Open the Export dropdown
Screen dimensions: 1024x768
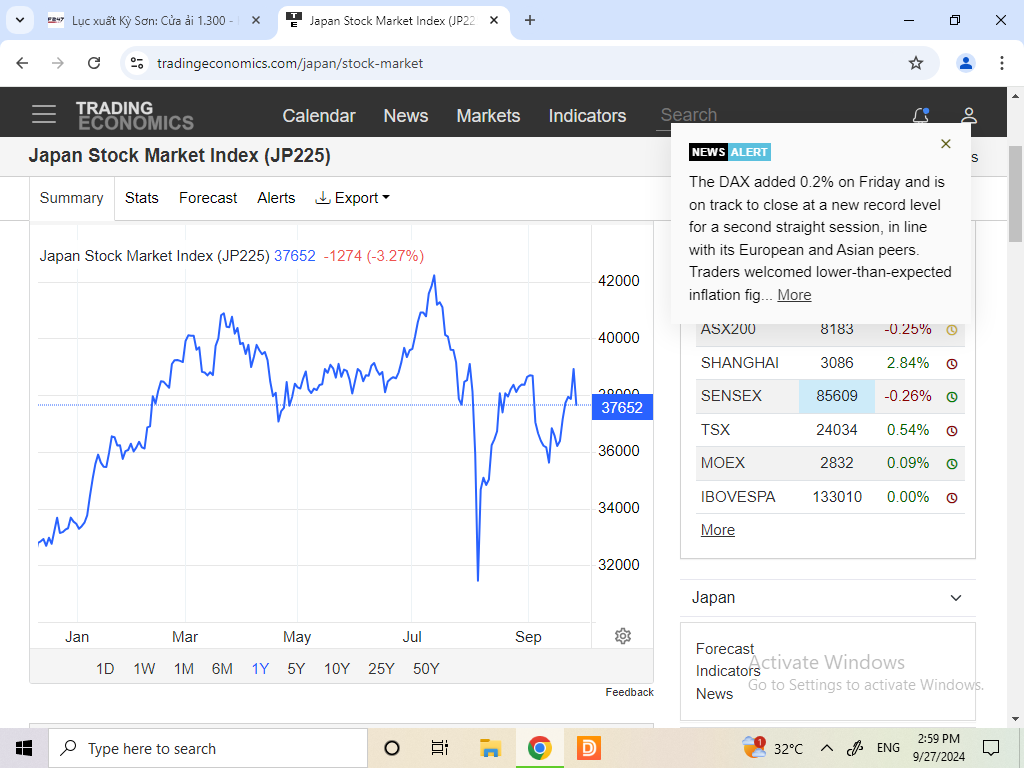tap(353, 198)
